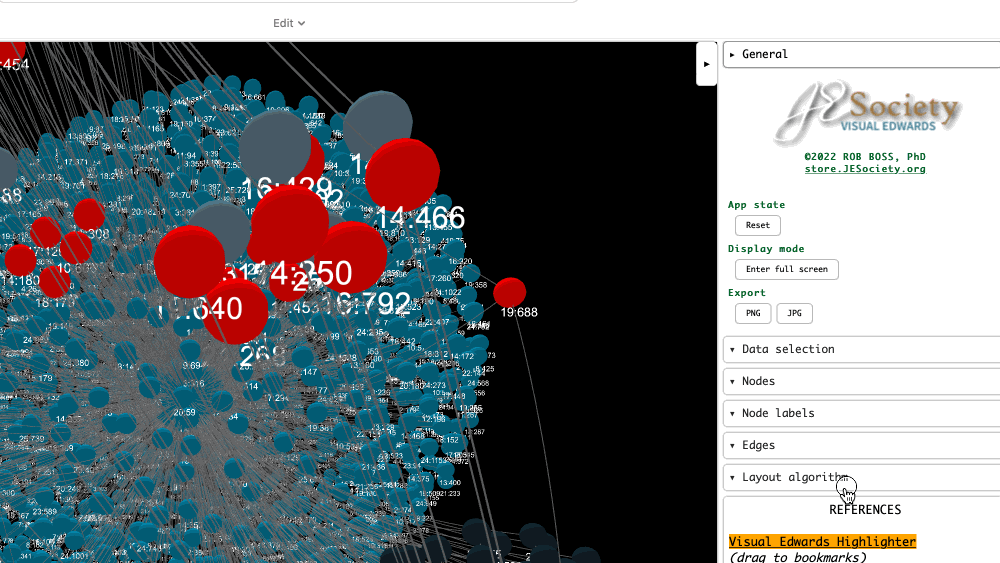Export the graph as JPG
The image size is (1000, 563).
pyautogui.click(x=794, y=313)
